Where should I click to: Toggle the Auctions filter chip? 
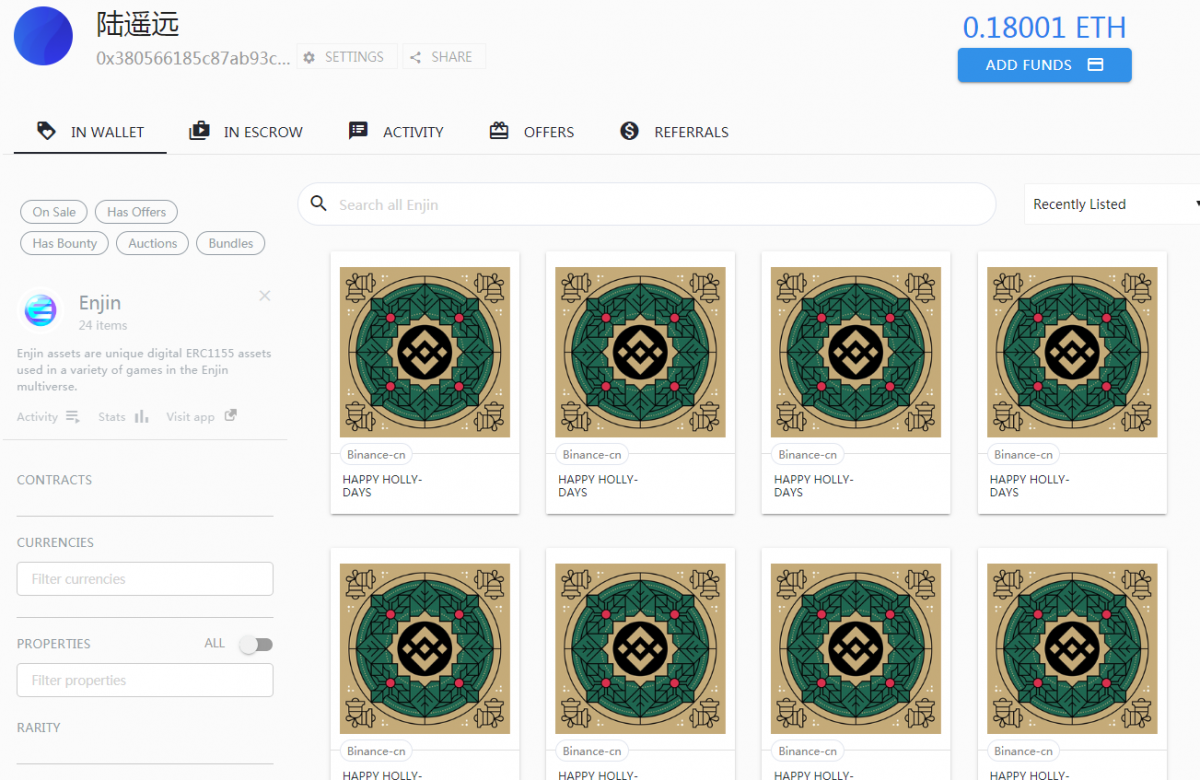point(152,243)
